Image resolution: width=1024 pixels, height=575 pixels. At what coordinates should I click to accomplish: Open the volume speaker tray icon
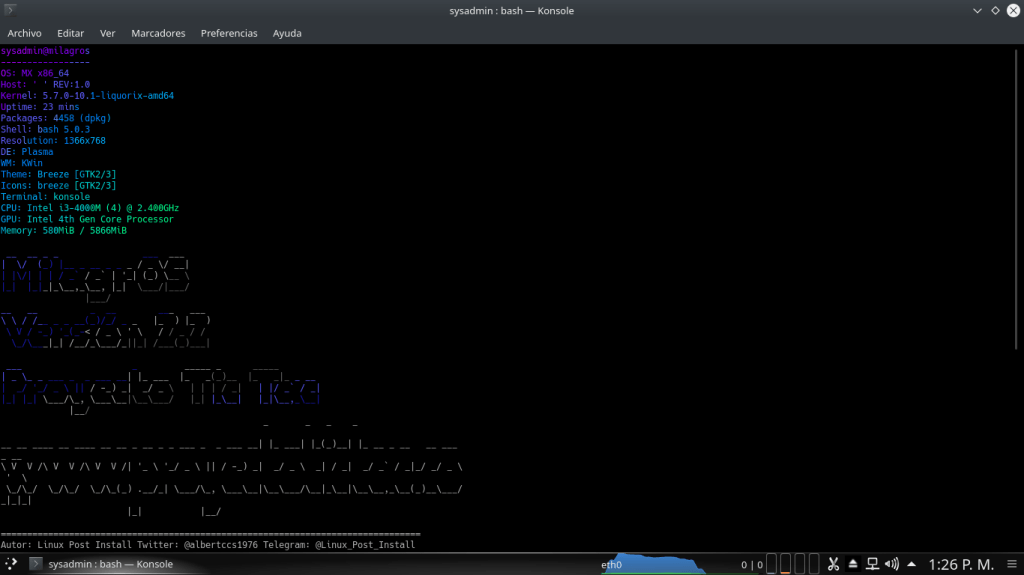tap(891, 565)
